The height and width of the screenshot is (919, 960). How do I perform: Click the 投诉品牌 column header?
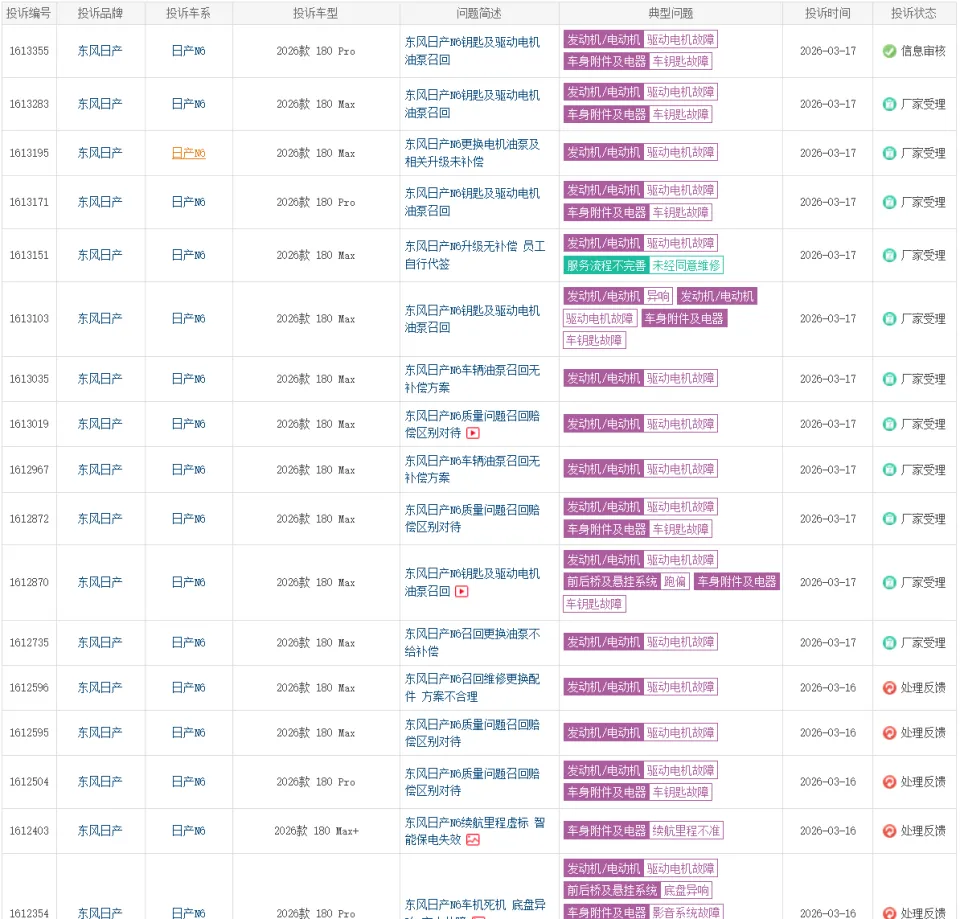coord(100,13)
